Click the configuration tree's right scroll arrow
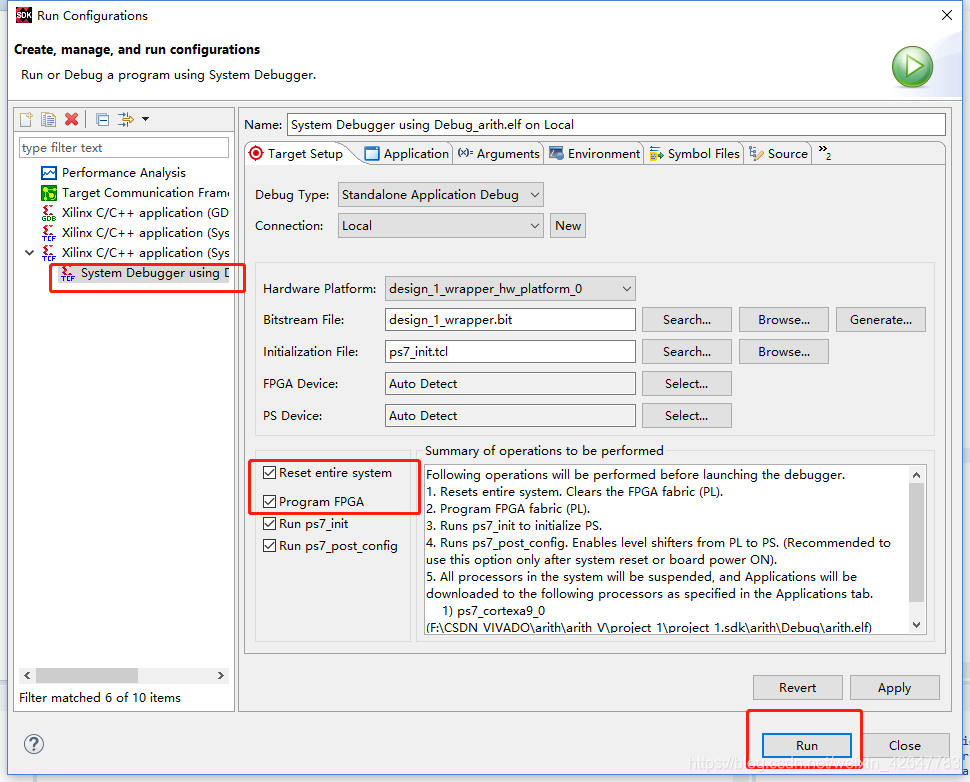The height and width of the screenshot is (782, 970). coord(221,675)
